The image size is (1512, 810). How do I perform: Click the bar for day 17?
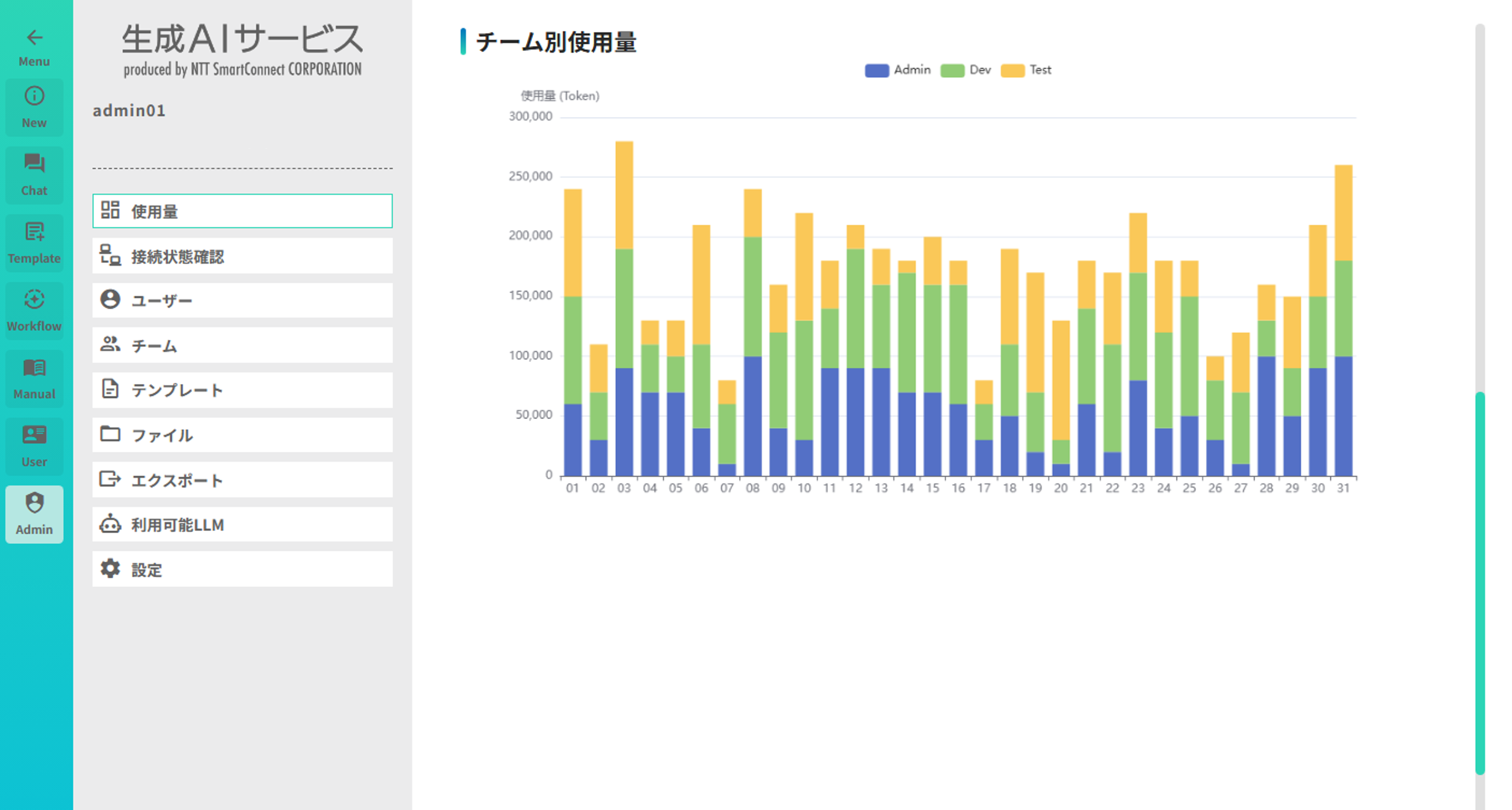983,428
